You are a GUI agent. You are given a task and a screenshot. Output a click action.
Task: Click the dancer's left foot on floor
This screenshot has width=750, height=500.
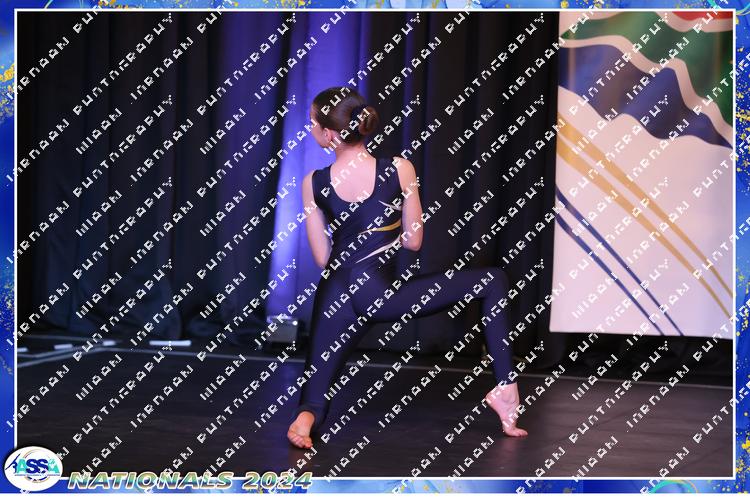coord(301,430)
